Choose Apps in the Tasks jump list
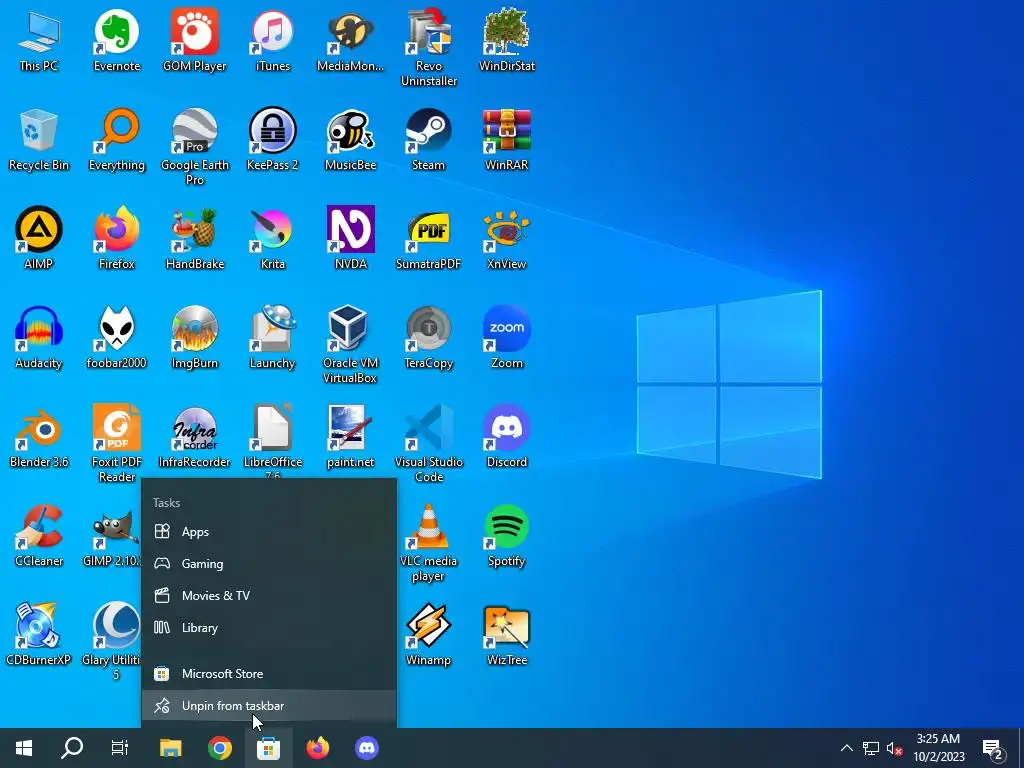 269,532
